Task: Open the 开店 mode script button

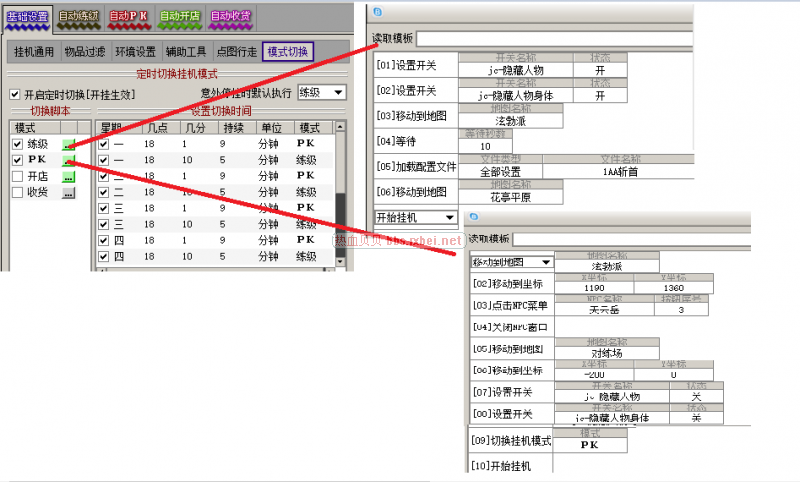Action: click(x=68, y=177)
